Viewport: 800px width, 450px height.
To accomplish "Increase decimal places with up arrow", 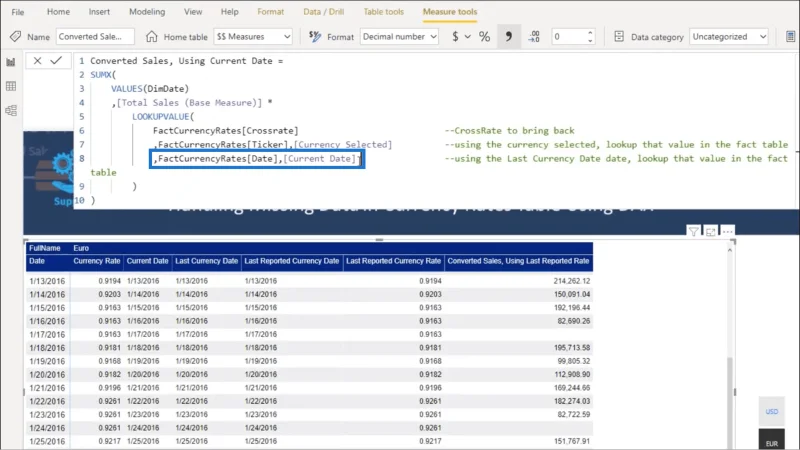I will [x=590, y=33].
